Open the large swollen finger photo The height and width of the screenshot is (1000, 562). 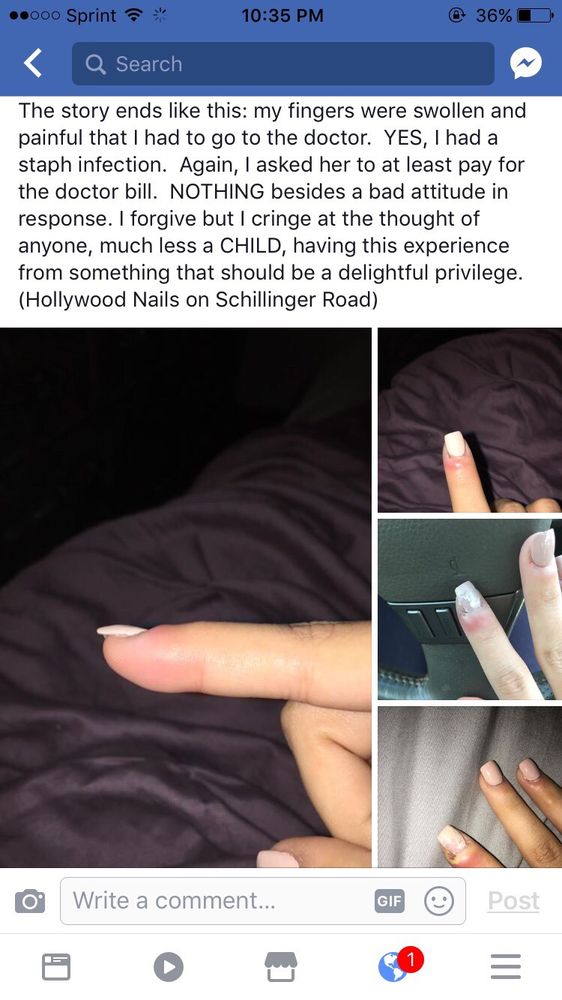[185, 598]
